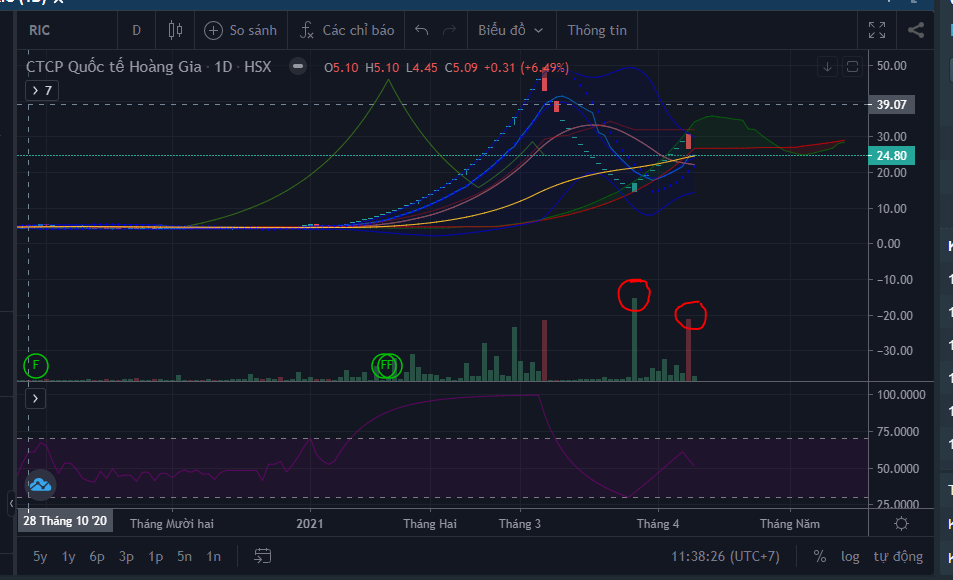953x580 pixels.
Task: Open the Thông tin menu
Action: coord(597,30)
